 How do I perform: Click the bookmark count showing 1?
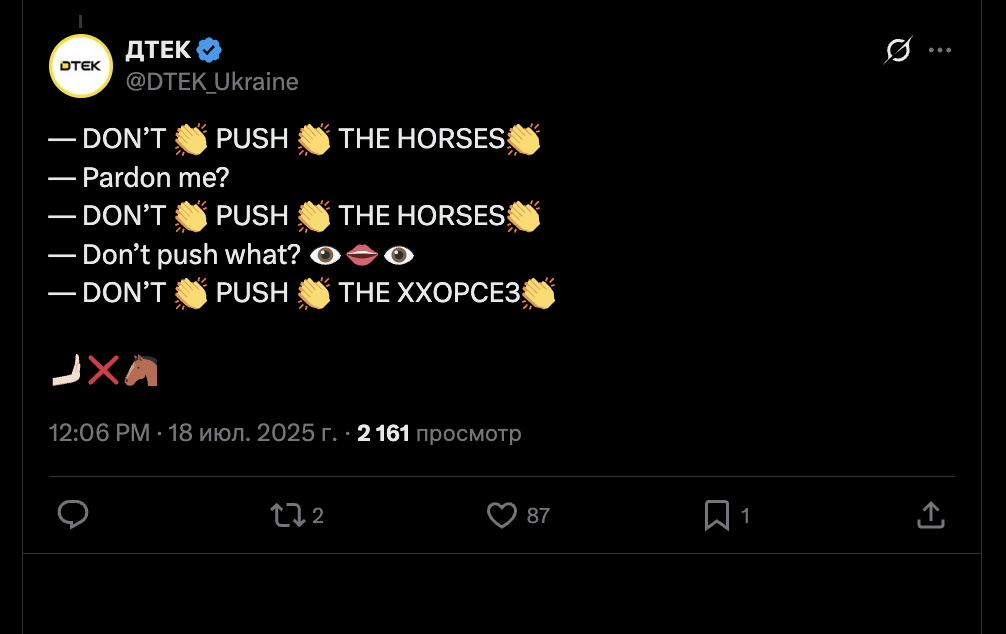coord(745,516)
